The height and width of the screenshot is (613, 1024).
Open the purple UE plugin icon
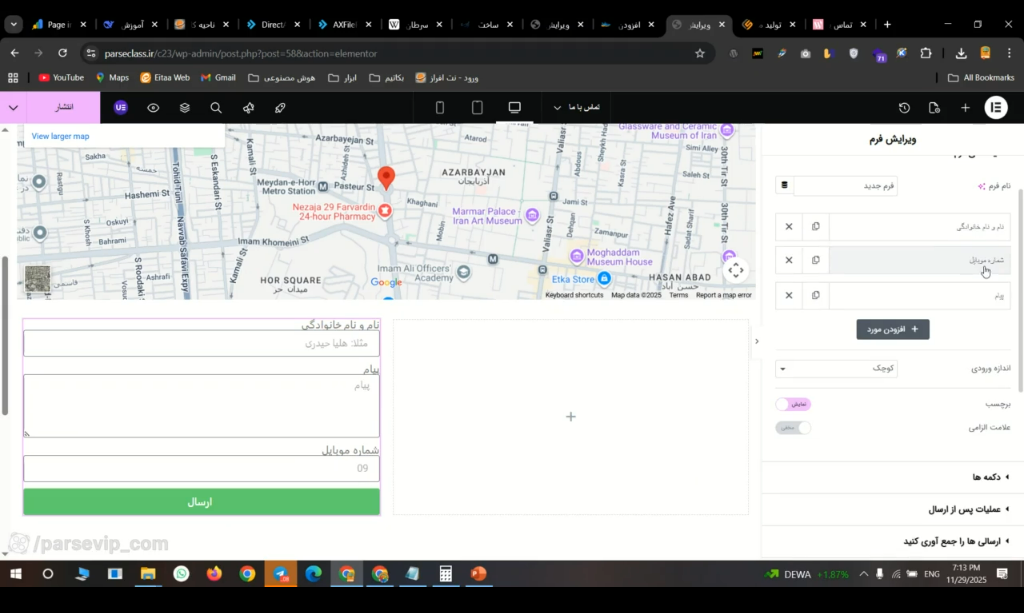(x=121, y=108)
